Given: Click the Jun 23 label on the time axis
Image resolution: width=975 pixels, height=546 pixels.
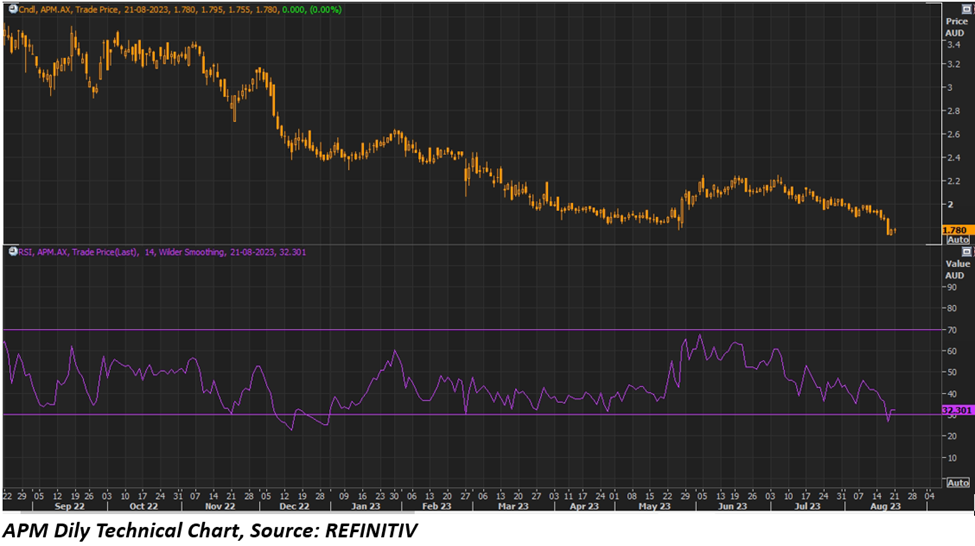Looking at the screenshot, I should [x=731, y=507].
